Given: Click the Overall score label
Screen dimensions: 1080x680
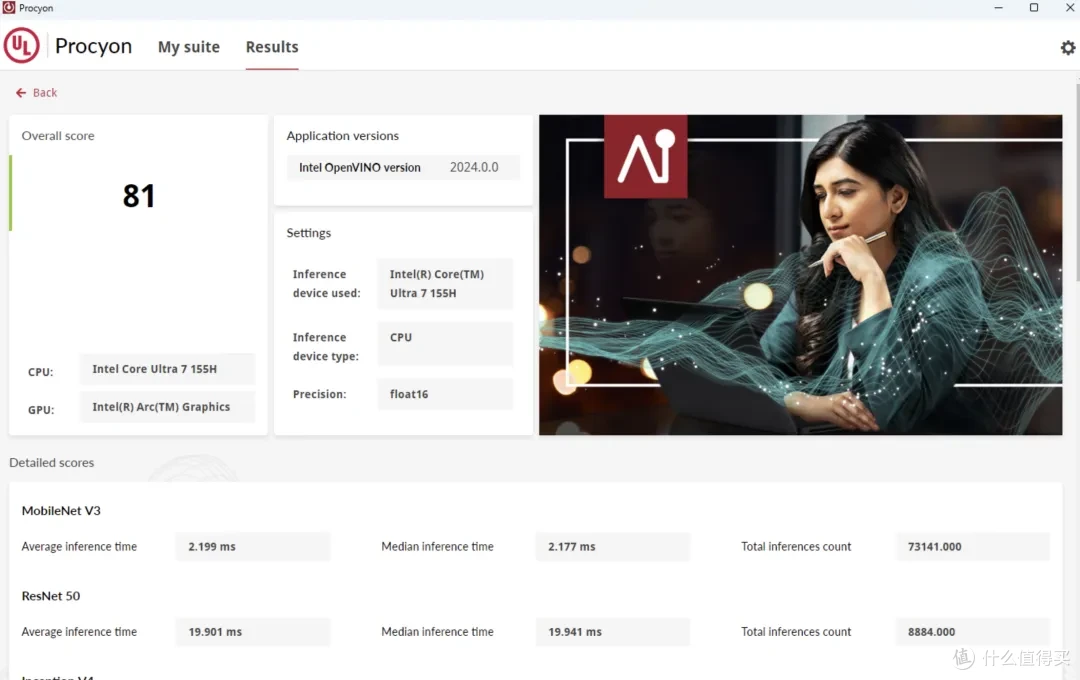Looking at the screenshot, I should click(58, 136).
